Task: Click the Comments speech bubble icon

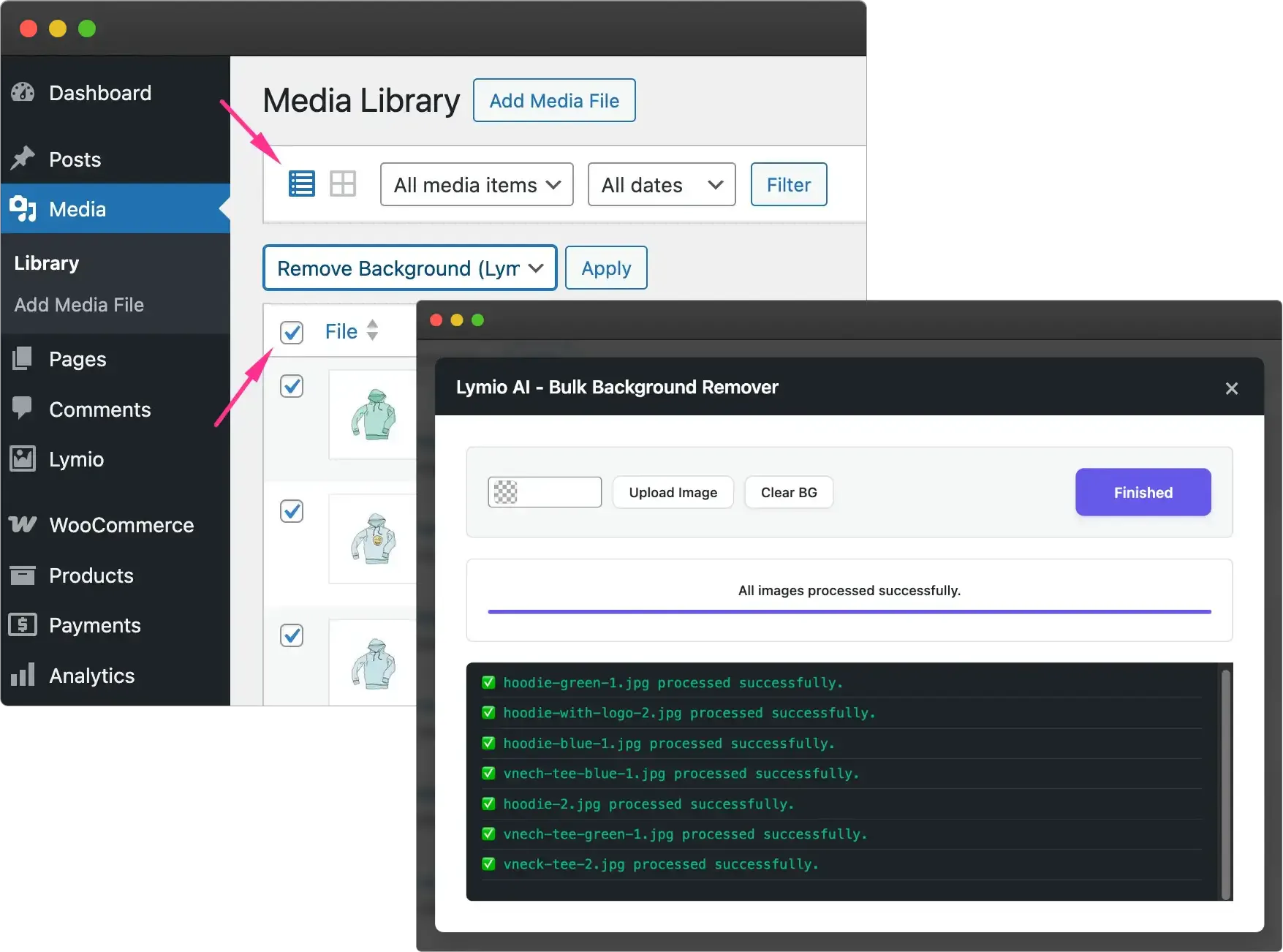Action: click(x=23, y=408)
